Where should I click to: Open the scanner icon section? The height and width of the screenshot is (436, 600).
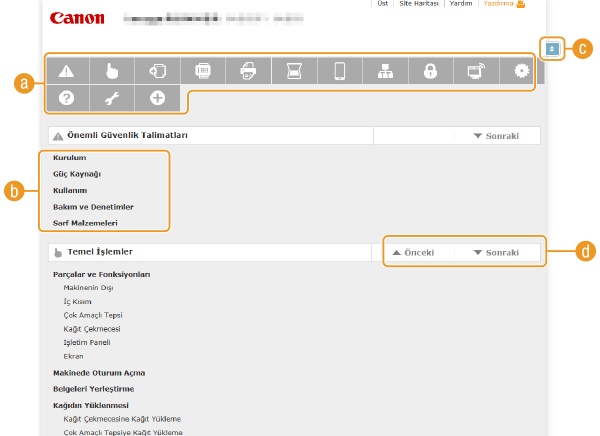[293, 71]
